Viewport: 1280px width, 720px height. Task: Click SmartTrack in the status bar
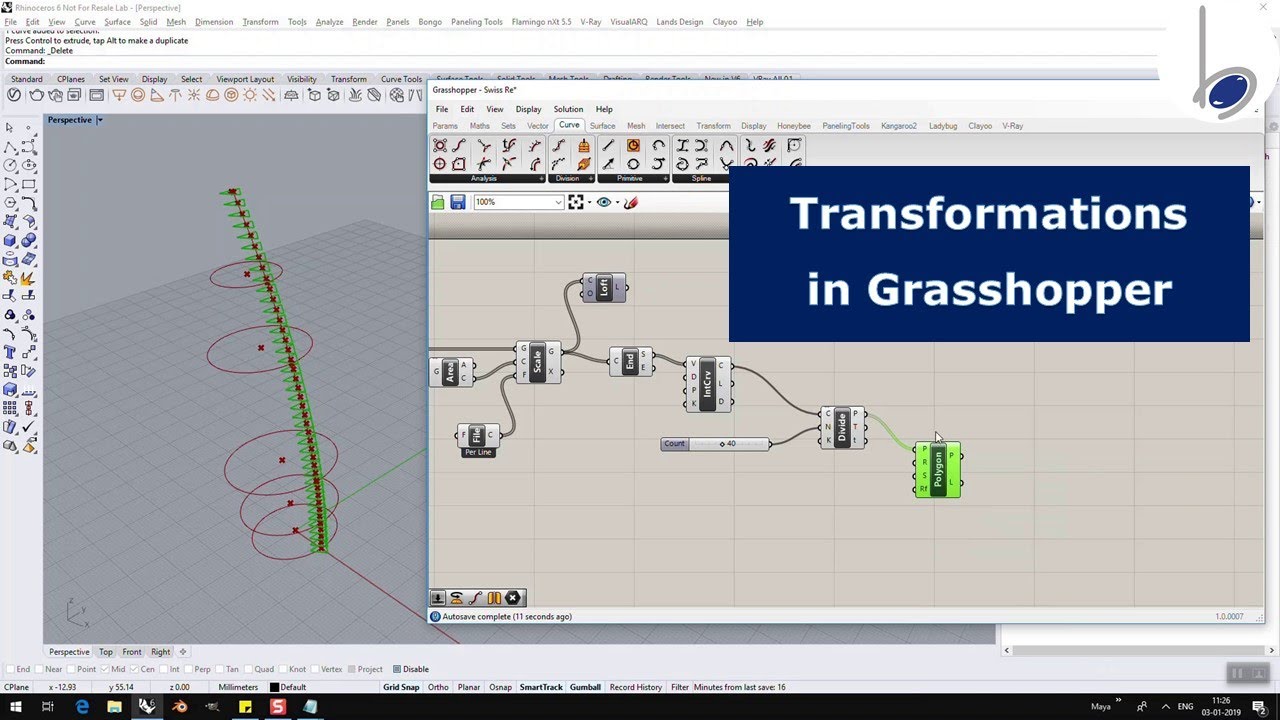[x=541, y=687]
